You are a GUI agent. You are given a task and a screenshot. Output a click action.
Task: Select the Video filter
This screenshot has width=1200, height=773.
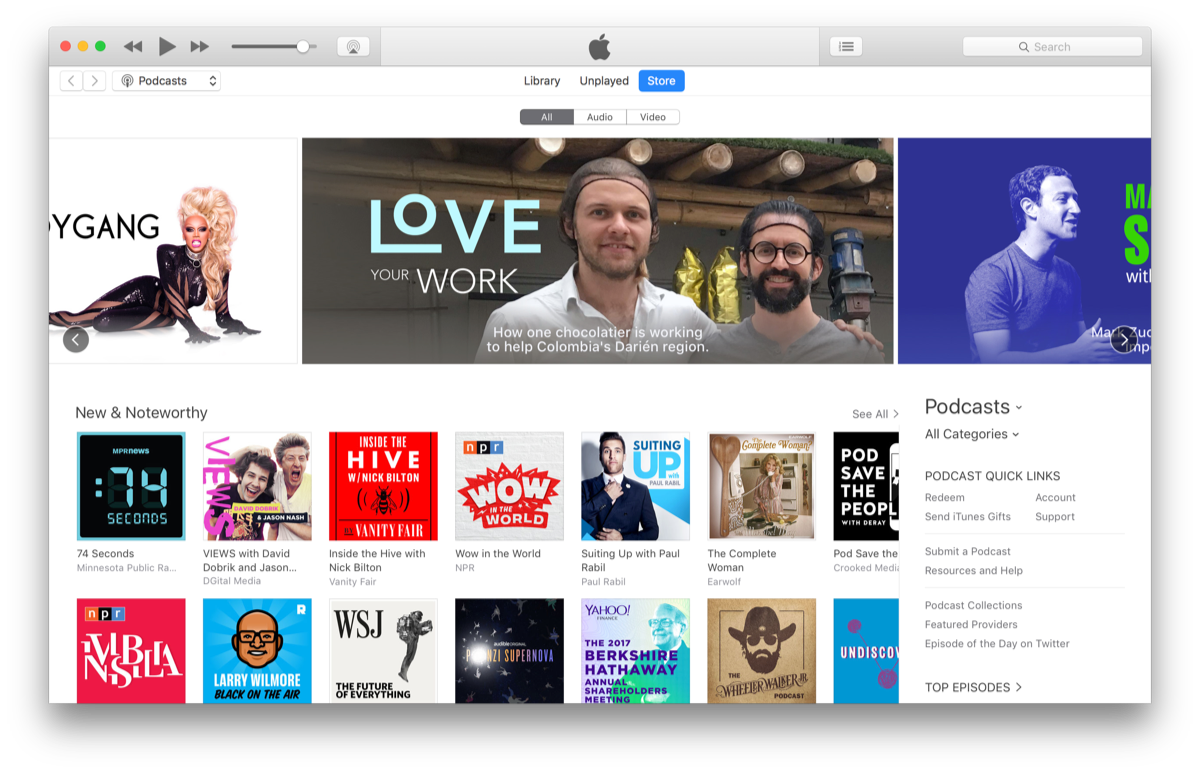(652, 116)
